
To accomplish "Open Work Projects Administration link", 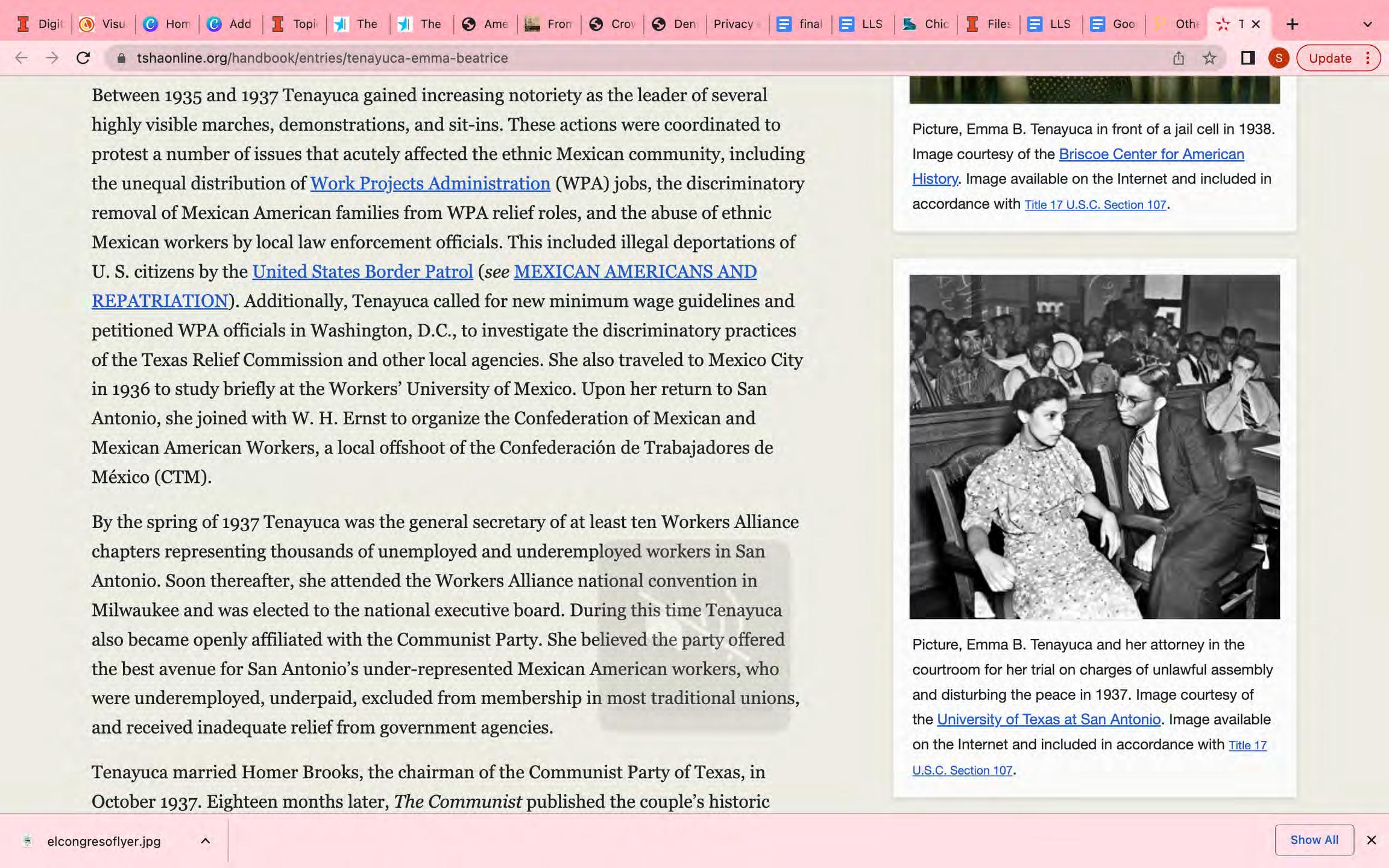I will [x=430, y=183].
